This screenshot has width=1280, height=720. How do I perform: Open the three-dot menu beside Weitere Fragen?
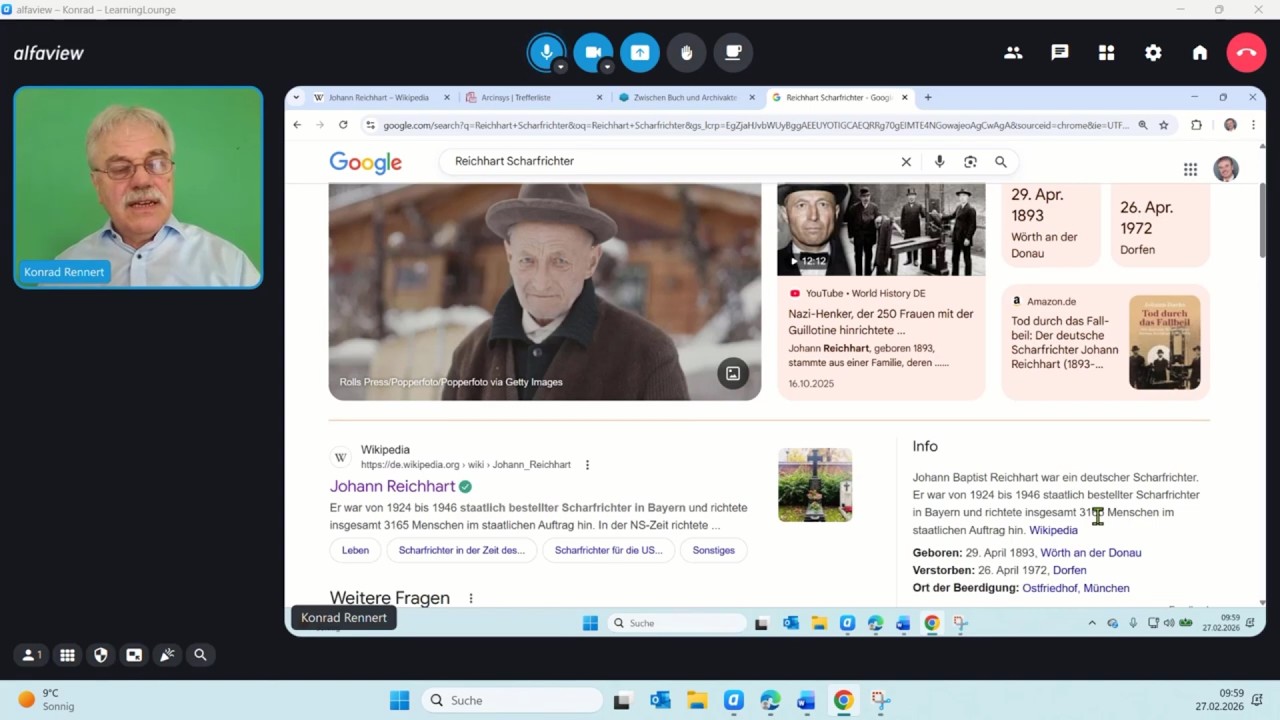[470, 598]
